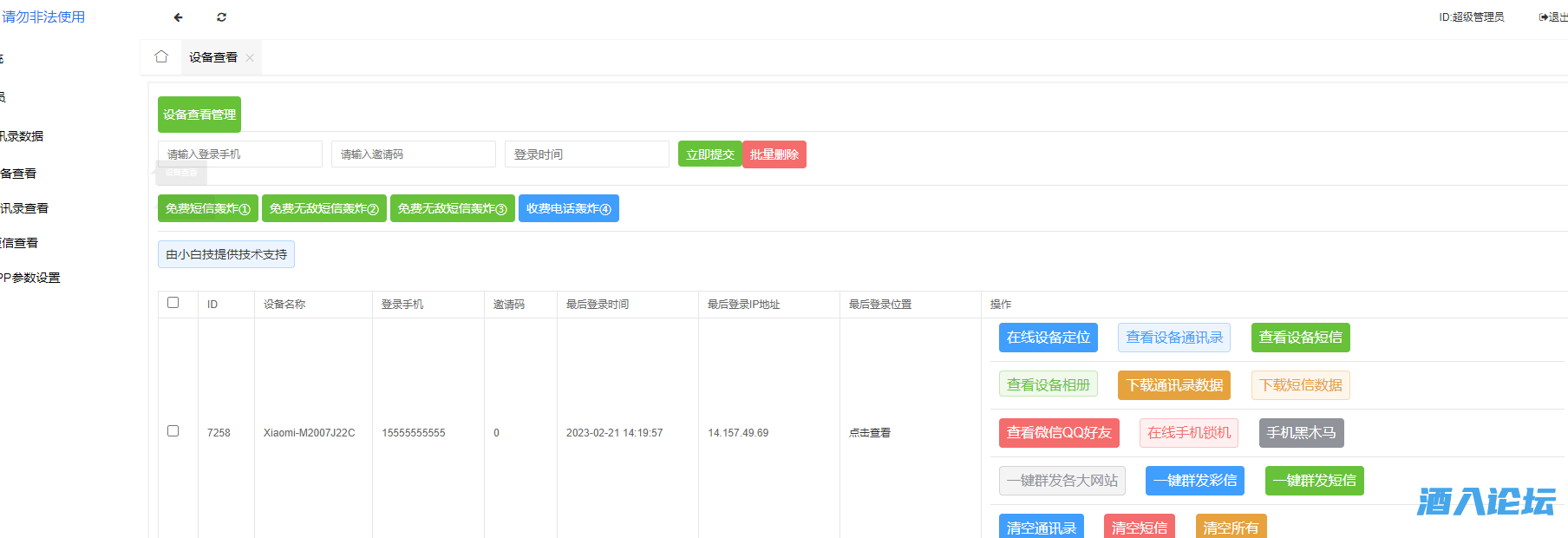Switch to the 设备查看 tab

[x=212, y=57]
